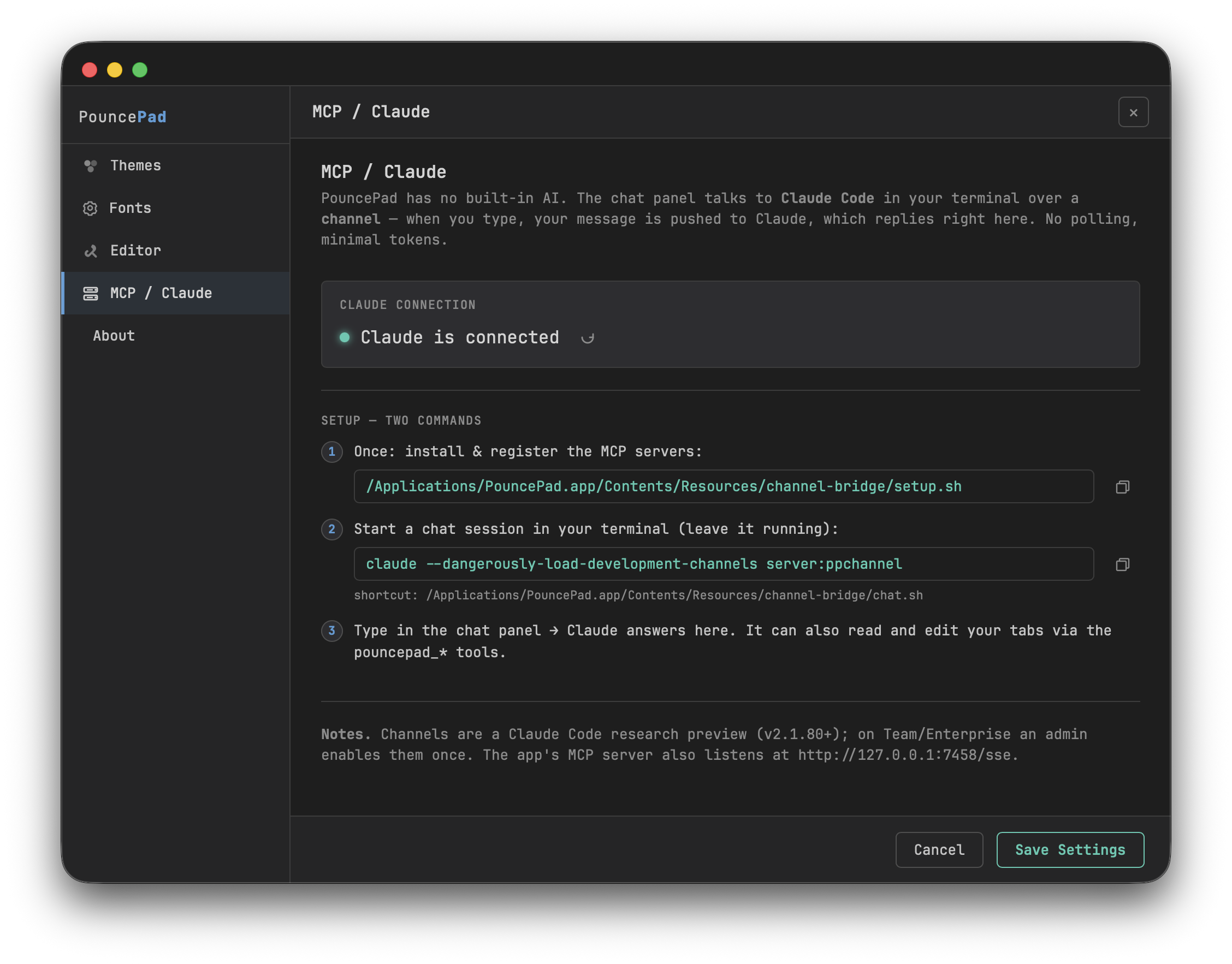Click the 'CLAUDE CONNECTION' label
The image size is (1232, 964).
pos(407,305)
